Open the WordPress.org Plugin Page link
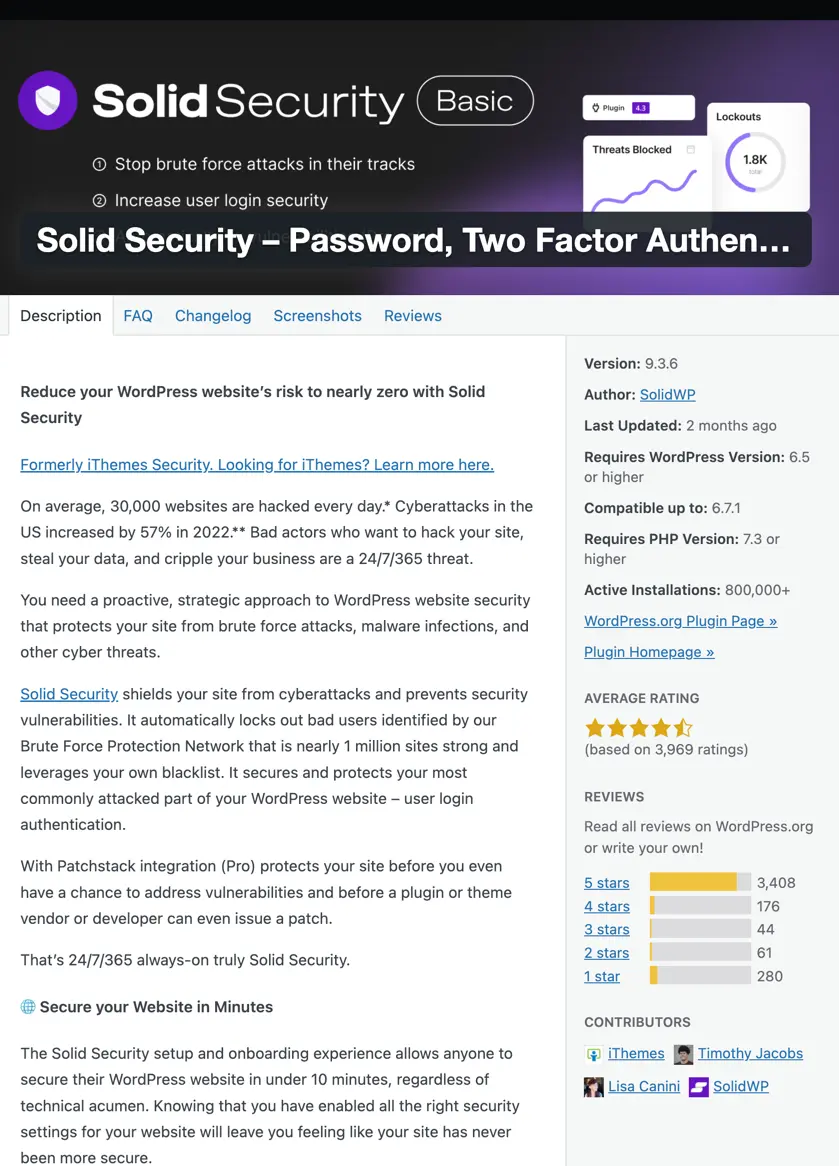 [x=680, y=621]
